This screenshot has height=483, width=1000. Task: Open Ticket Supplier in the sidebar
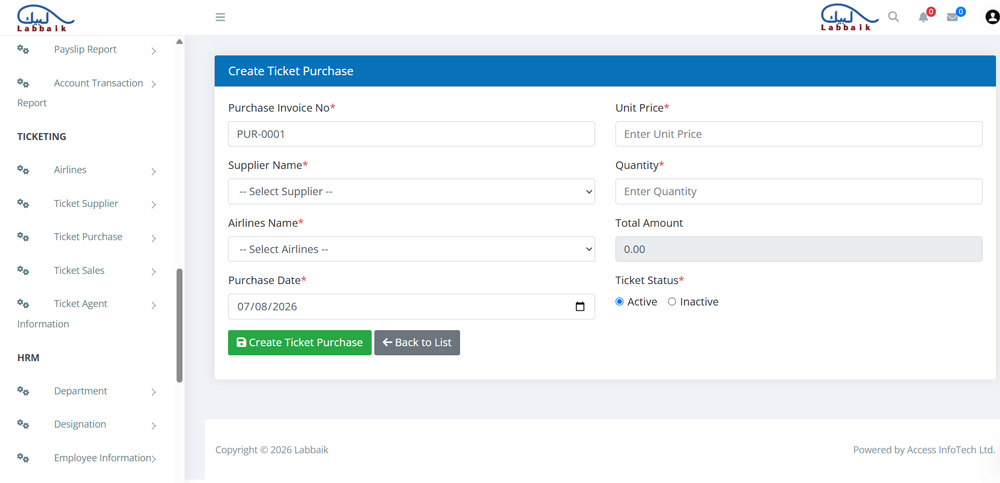tap(86, 204)
